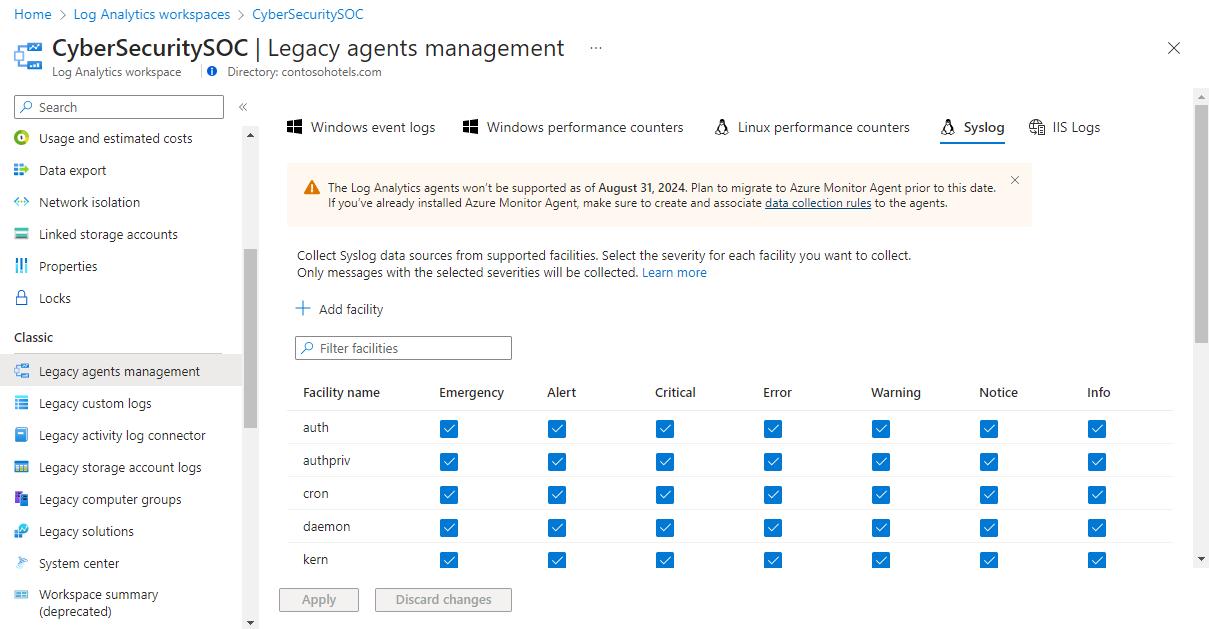
Task: Click the daemon facility name
Action: [326, 527]
